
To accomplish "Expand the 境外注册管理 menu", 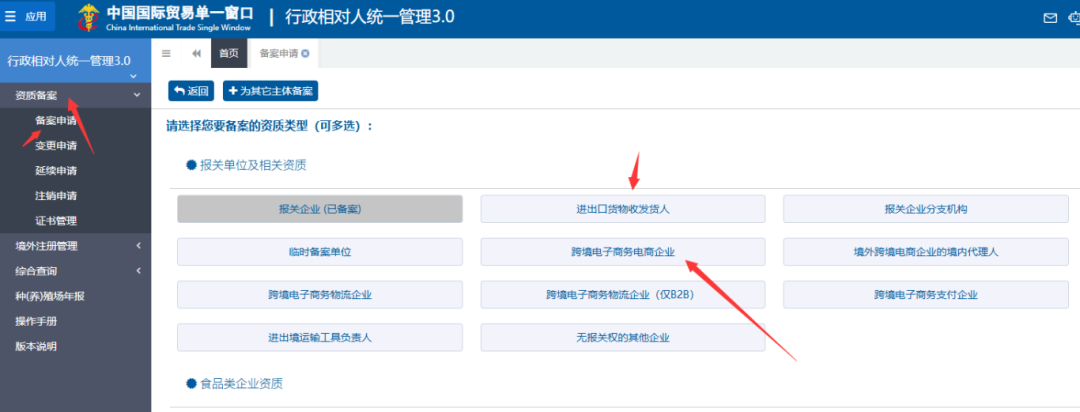I will click(76, 246).
